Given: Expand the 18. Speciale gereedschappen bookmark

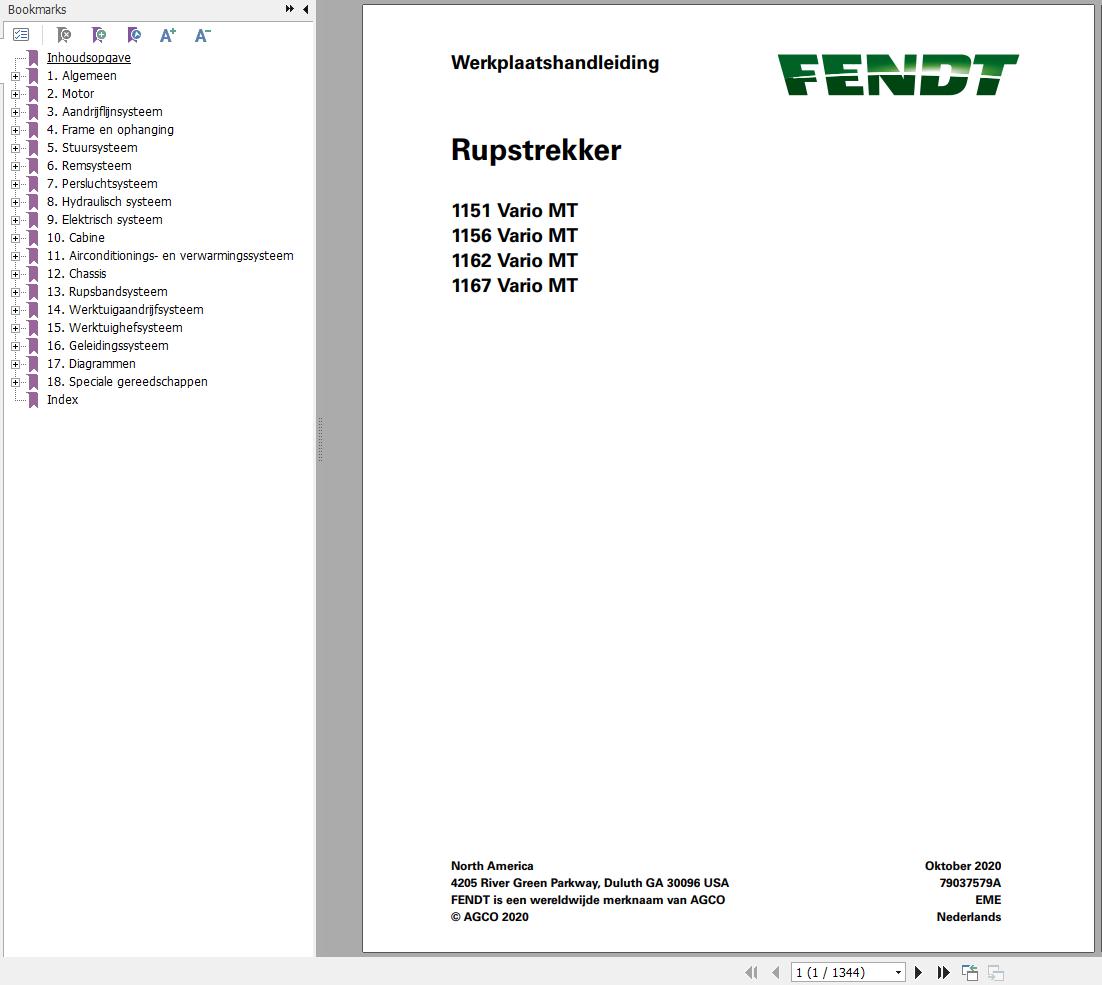Looking at the screenshot, I should point(15,382).
